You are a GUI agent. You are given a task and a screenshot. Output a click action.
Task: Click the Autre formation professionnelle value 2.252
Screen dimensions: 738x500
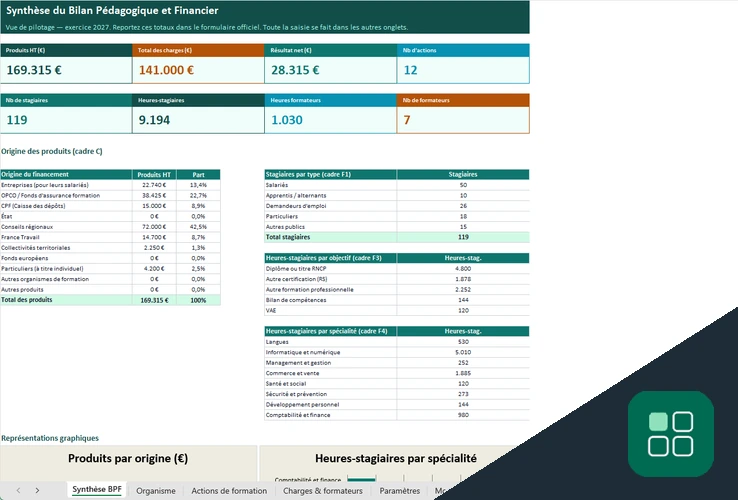tap(463, 290)
